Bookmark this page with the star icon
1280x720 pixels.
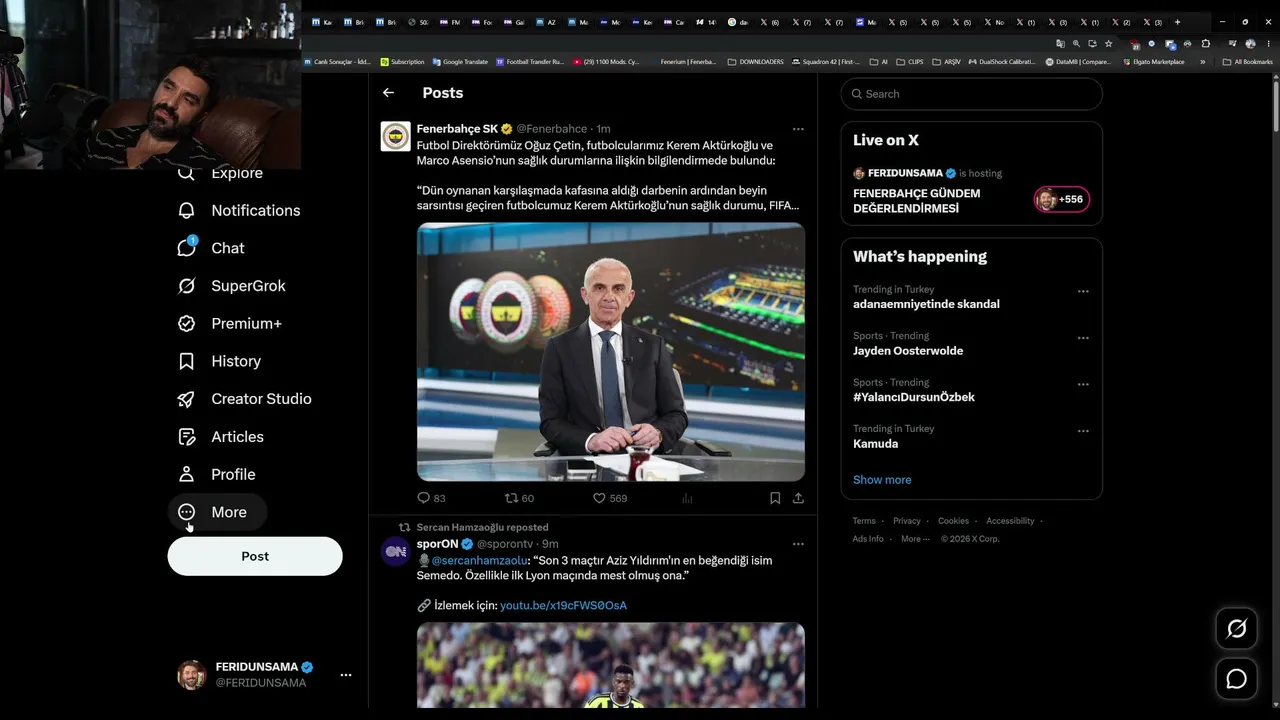(x=1109, y=44)
